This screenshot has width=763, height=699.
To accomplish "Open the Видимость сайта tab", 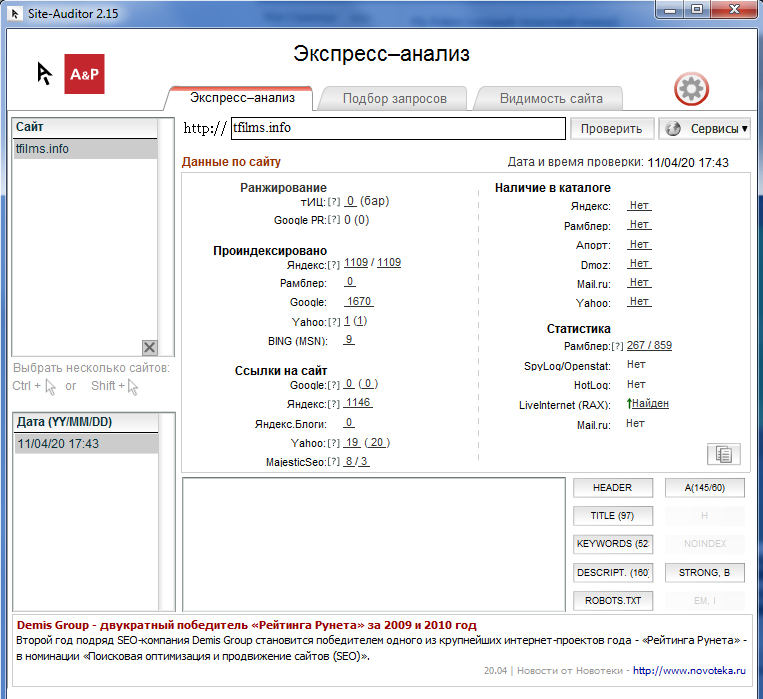I will [x=551, y=99].
